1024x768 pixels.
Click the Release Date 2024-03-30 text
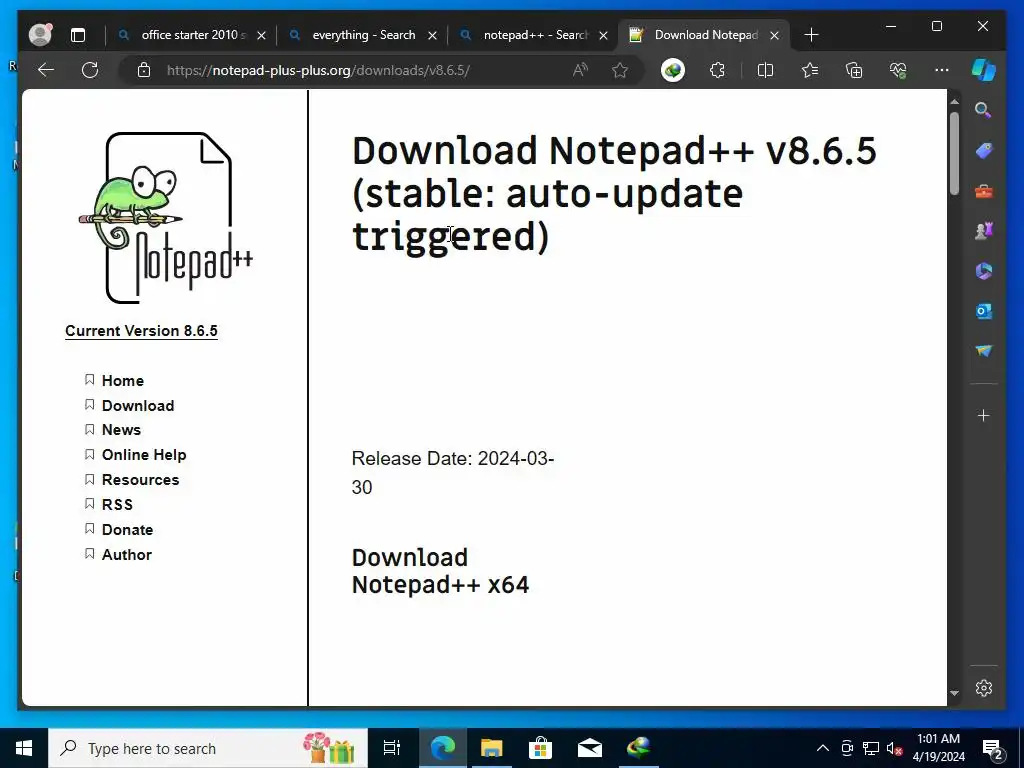tap(453, 473)
